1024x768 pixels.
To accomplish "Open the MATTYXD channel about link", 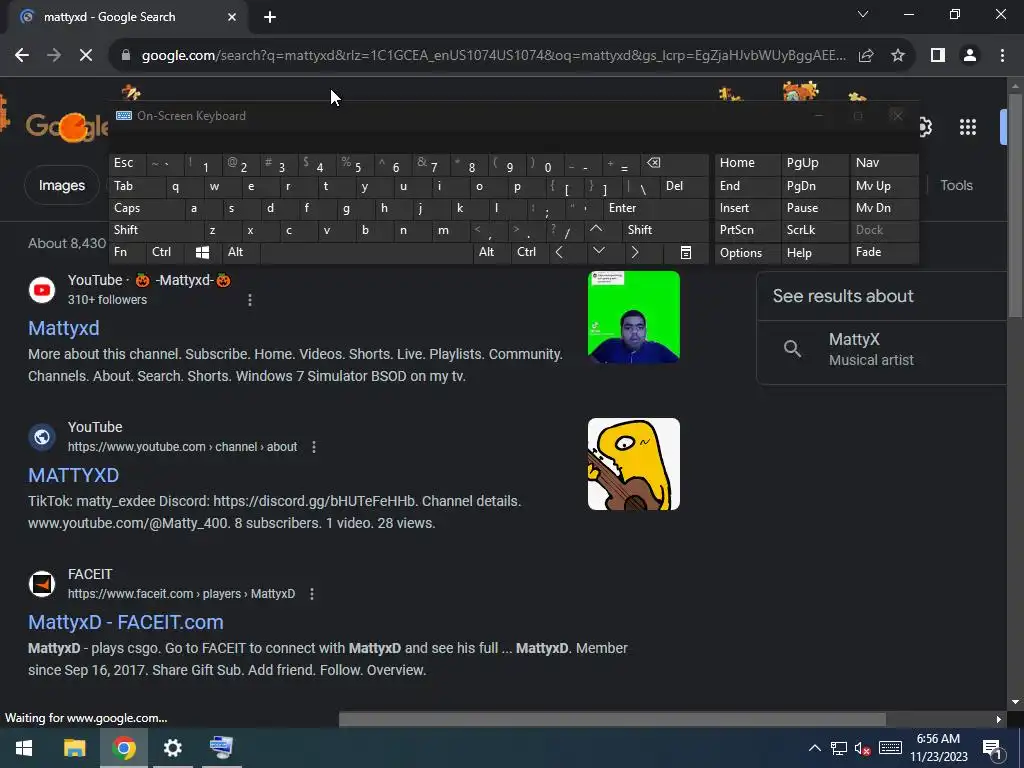I will point(73,475).
